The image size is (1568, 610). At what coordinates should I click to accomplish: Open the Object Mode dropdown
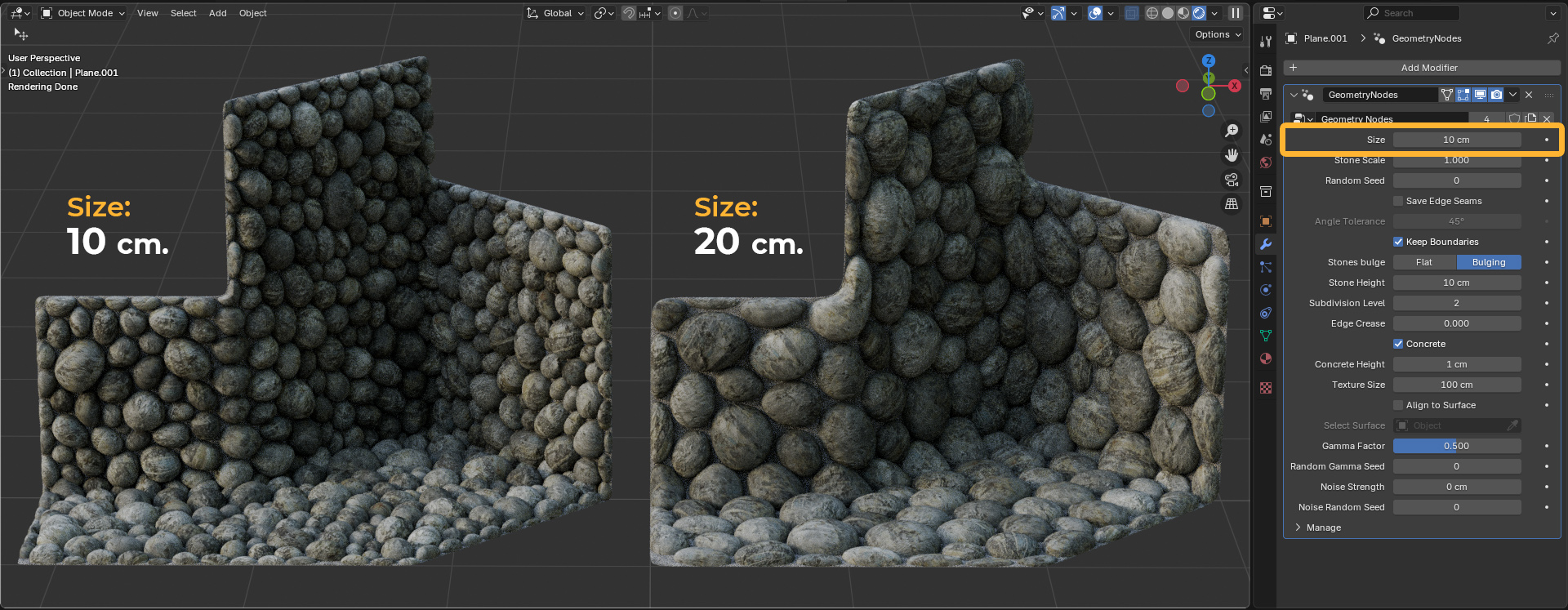[x=82, y=13]
